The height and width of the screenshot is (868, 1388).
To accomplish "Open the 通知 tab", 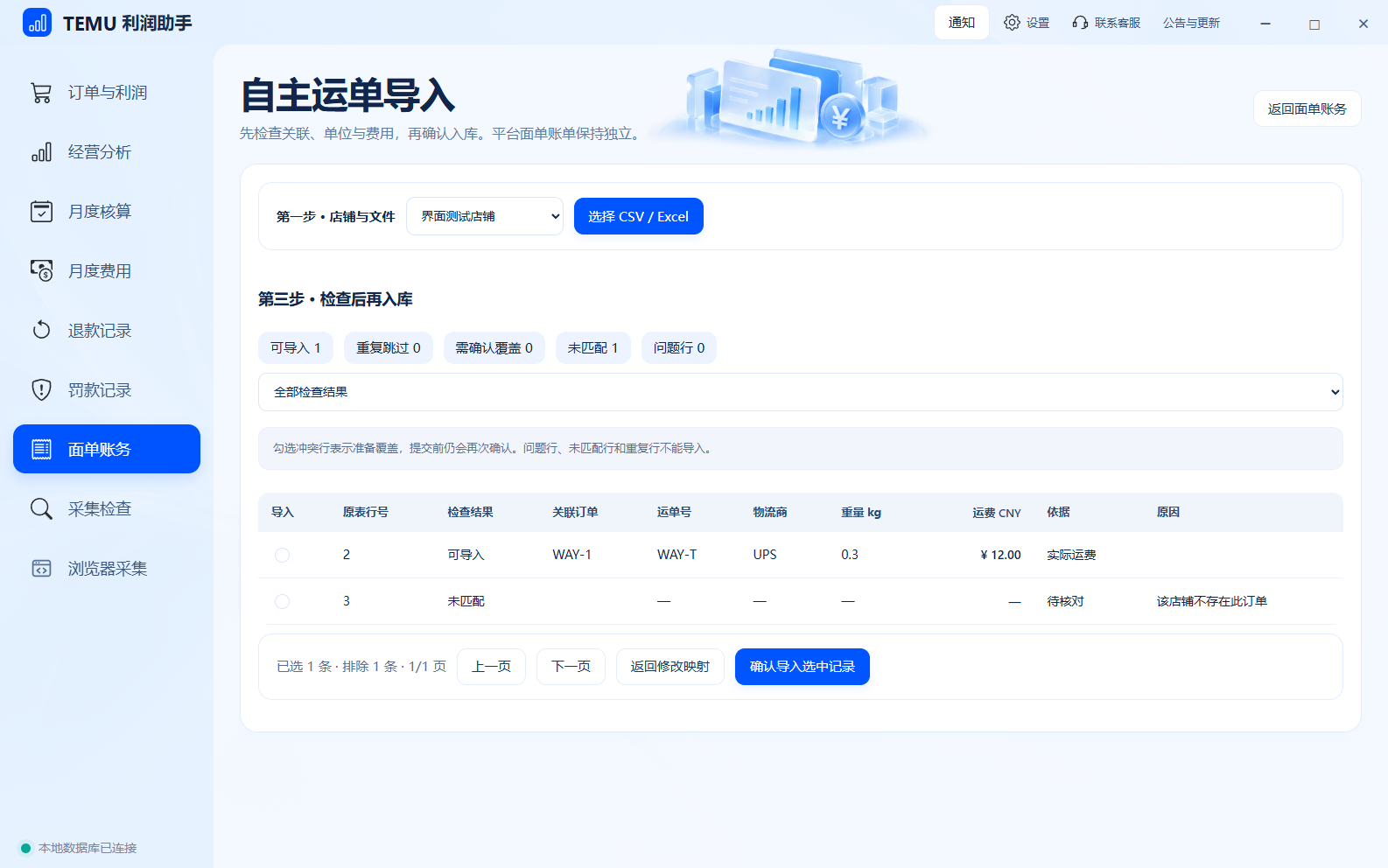I will pyautogui.click(x=961, y=23).
